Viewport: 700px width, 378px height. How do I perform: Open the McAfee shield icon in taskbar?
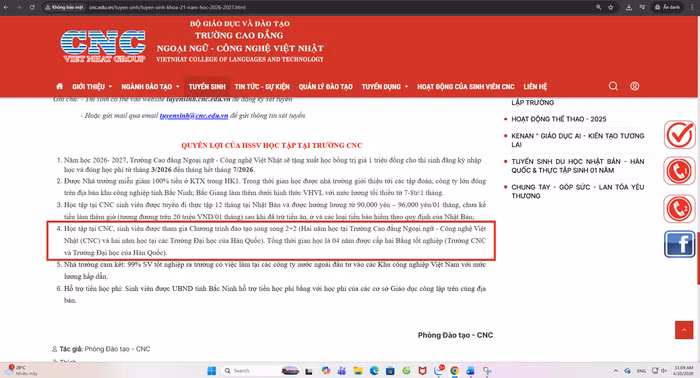(x=422, y=370)
